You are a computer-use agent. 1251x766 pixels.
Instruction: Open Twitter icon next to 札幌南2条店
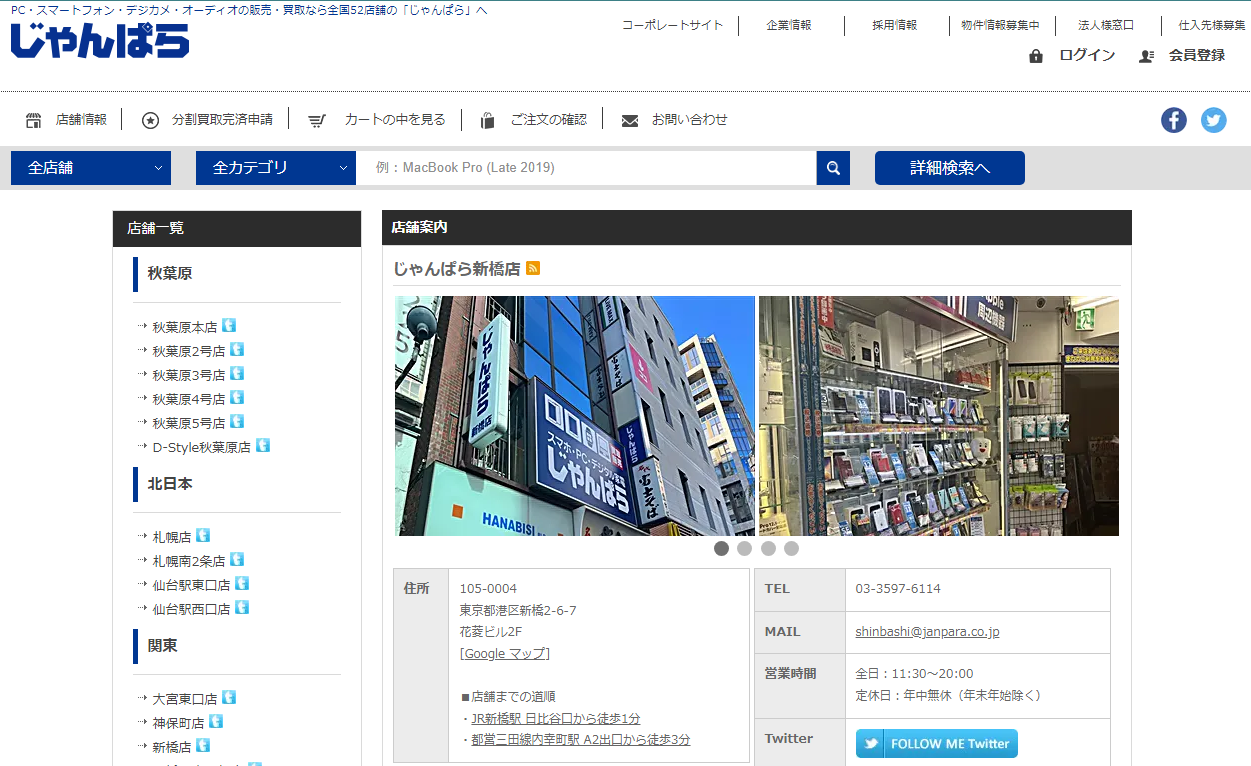click(237, 559)
